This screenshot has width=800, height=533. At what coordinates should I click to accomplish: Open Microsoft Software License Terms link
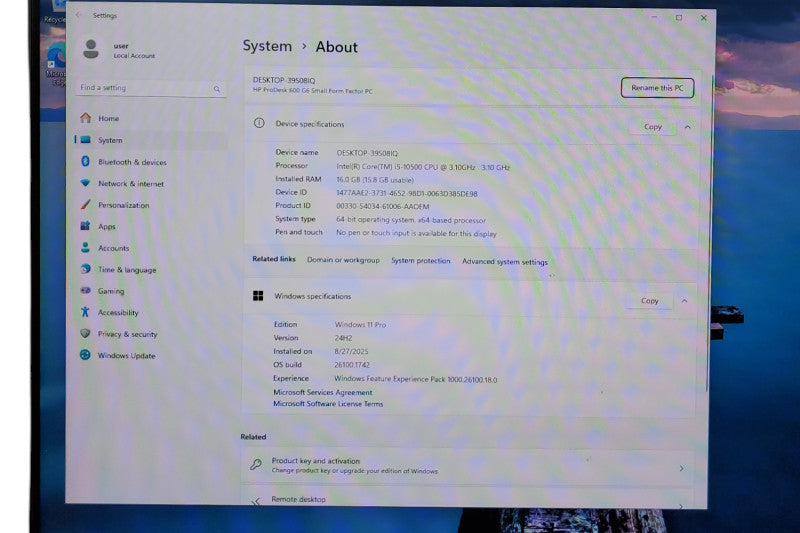click(x=328, y=403)
